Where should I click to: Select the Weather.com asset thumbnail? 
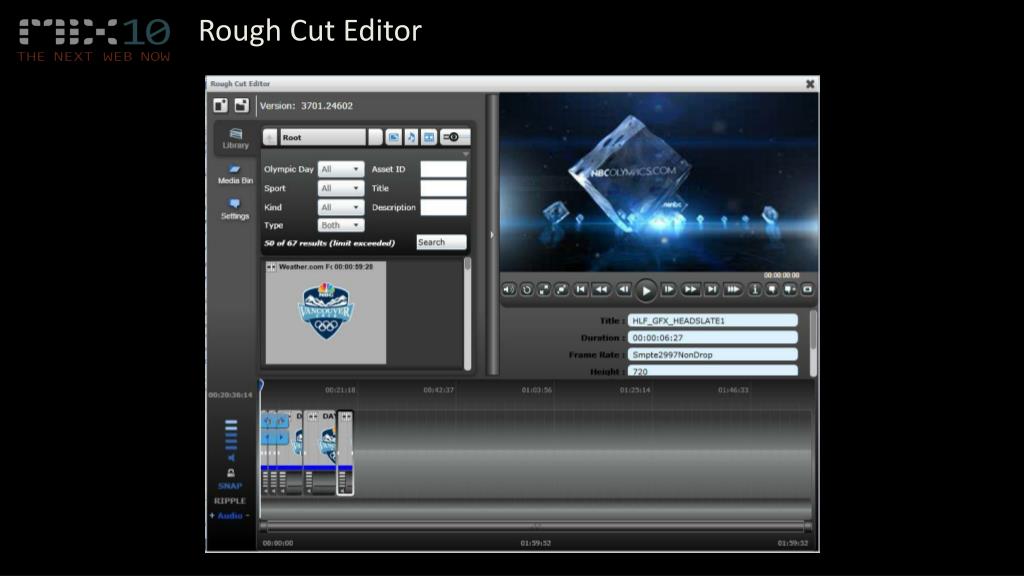coord(326,313)
